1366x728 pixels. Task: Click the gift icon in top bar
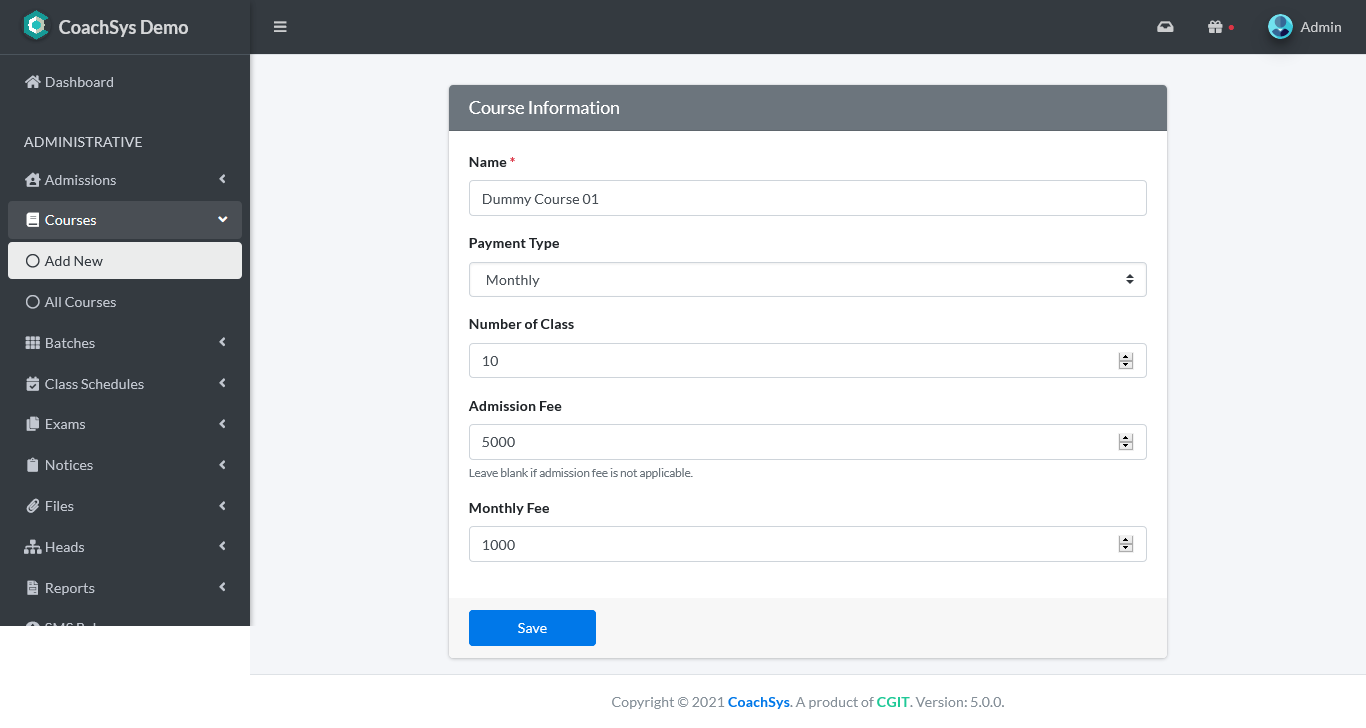click(1215, 27)
